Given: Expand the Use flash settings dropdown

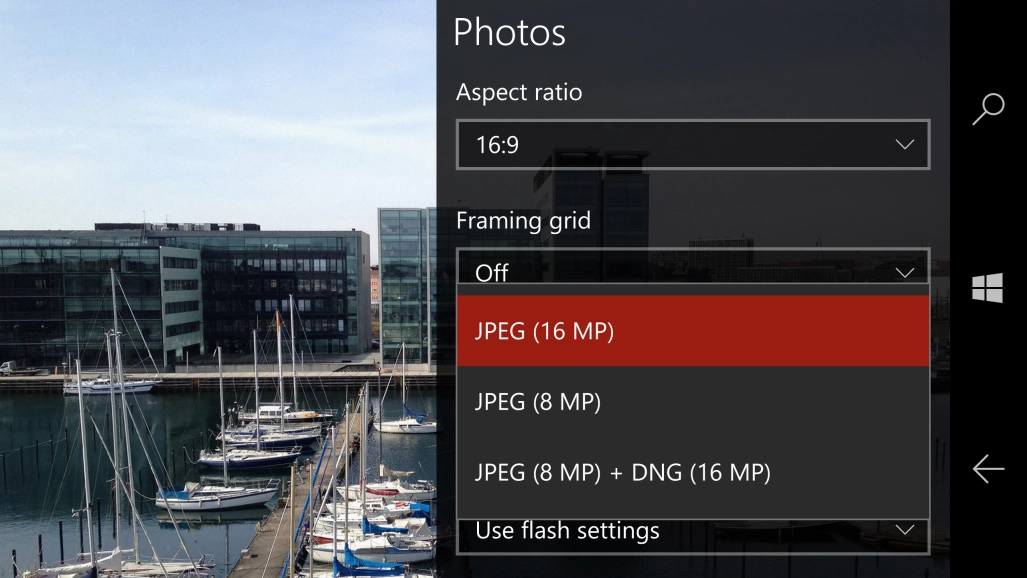Looking at the screenshot, I should point(693,536).
